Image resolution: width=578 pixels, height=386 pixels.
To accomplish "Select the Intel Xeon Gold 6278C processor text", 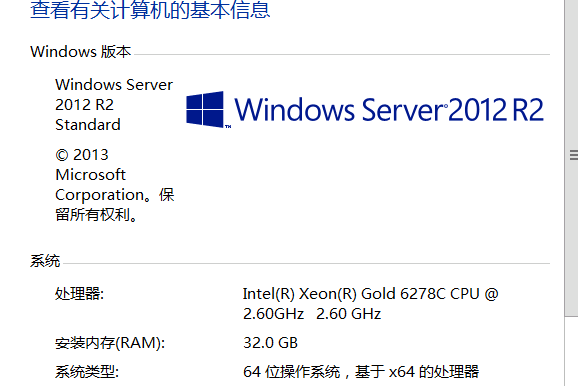I will (370, 304).
